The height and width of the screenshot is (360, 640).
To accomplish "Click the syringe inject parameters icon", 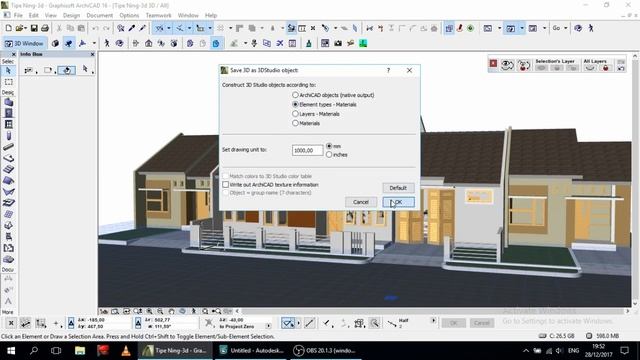I will click(x=142, y=28).
